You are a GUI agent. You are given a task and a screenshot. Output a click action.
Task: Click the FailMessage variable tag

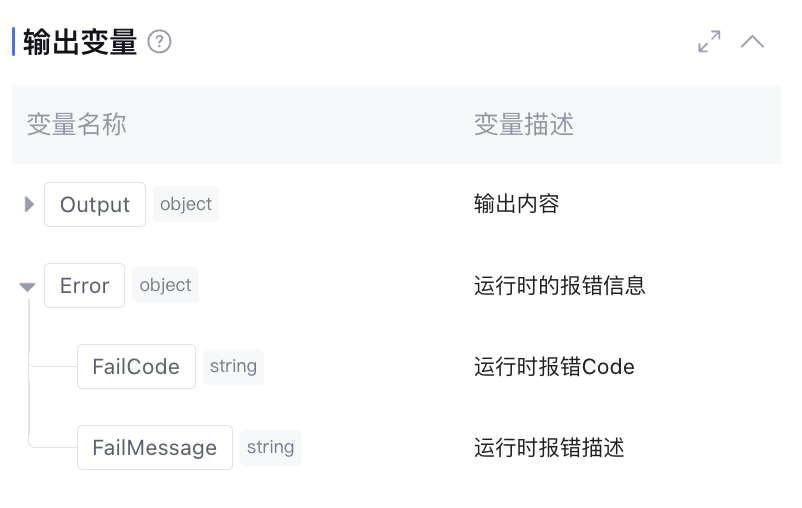point(154,447)
